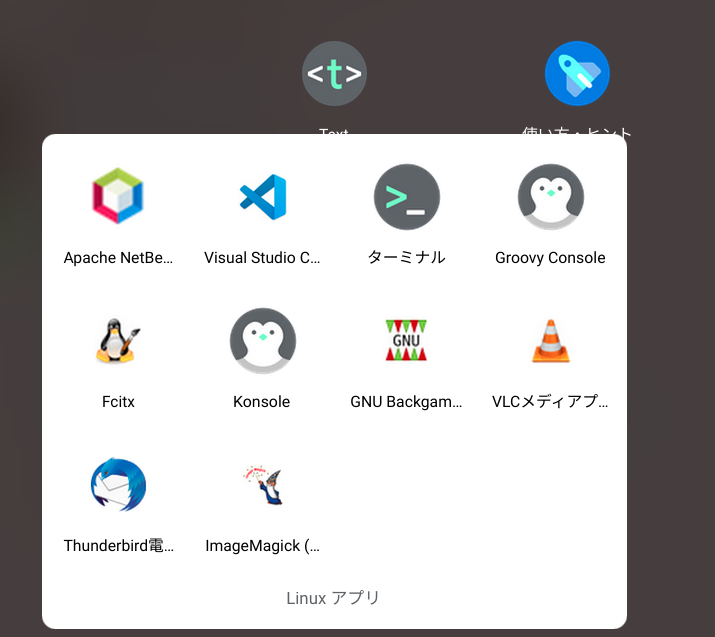
Task: Click the "Konsole" label text
Action: [261, 402]
